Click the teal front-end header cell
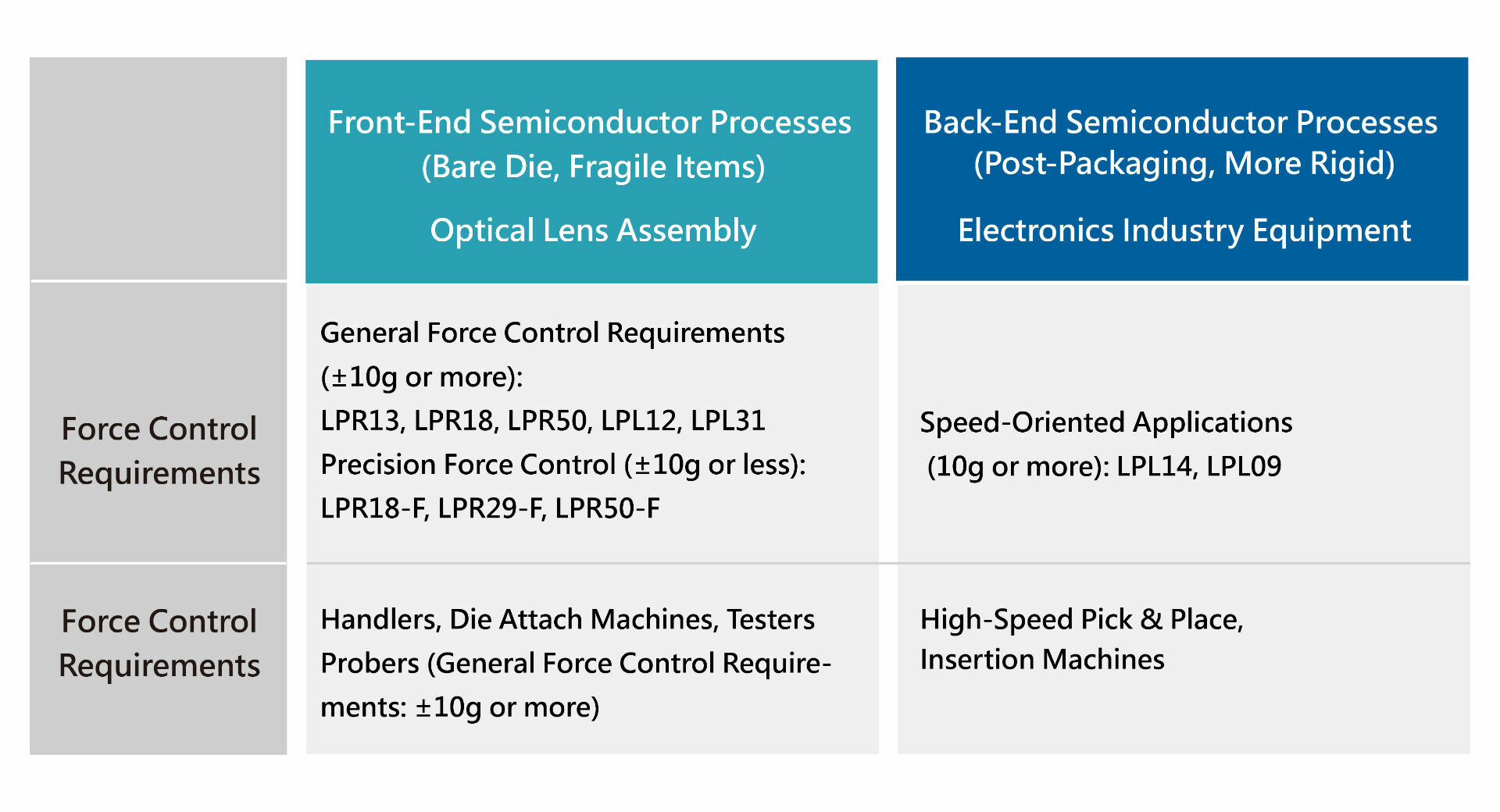This screenshot has width=1500, height=812. (x=591, y=171)
